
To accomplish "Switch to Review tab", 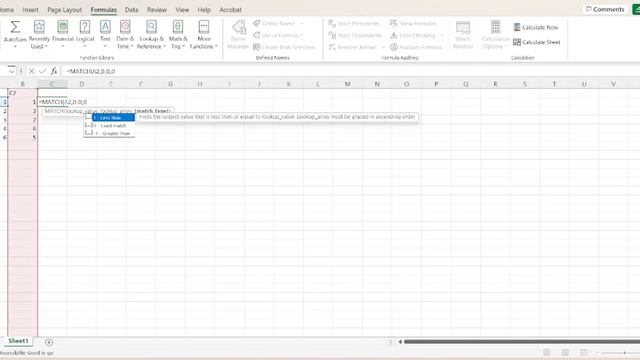I will click(x=157, y=9).
